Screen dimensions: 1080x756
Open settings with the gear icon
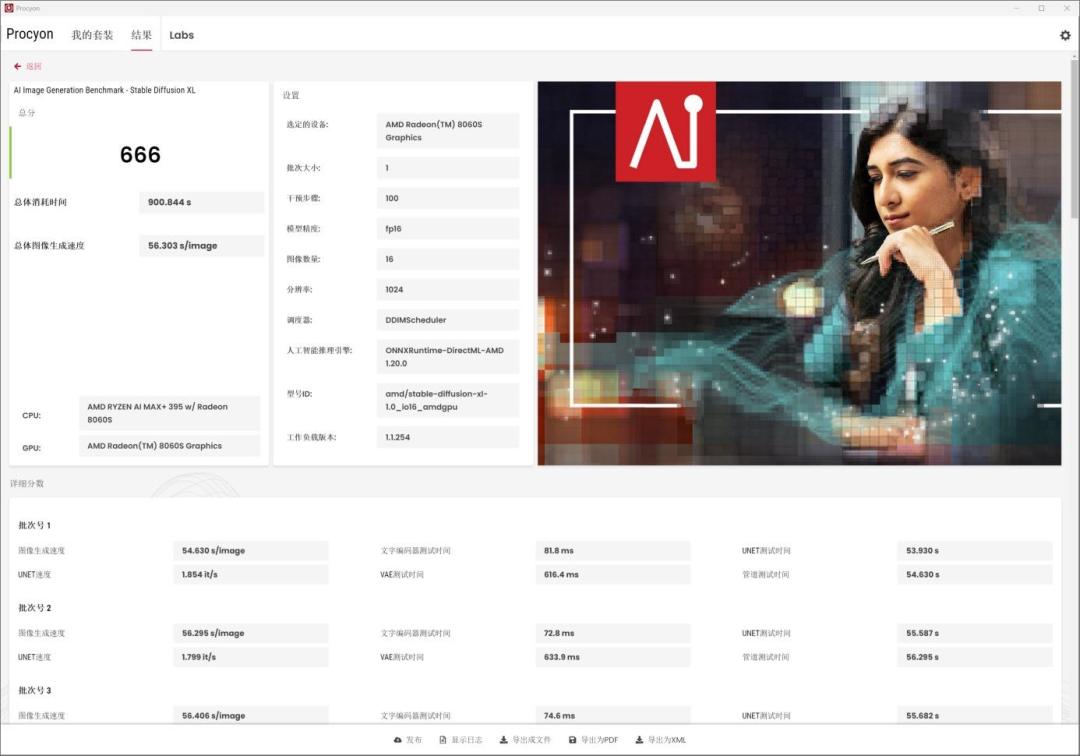tap(1065, 35)
